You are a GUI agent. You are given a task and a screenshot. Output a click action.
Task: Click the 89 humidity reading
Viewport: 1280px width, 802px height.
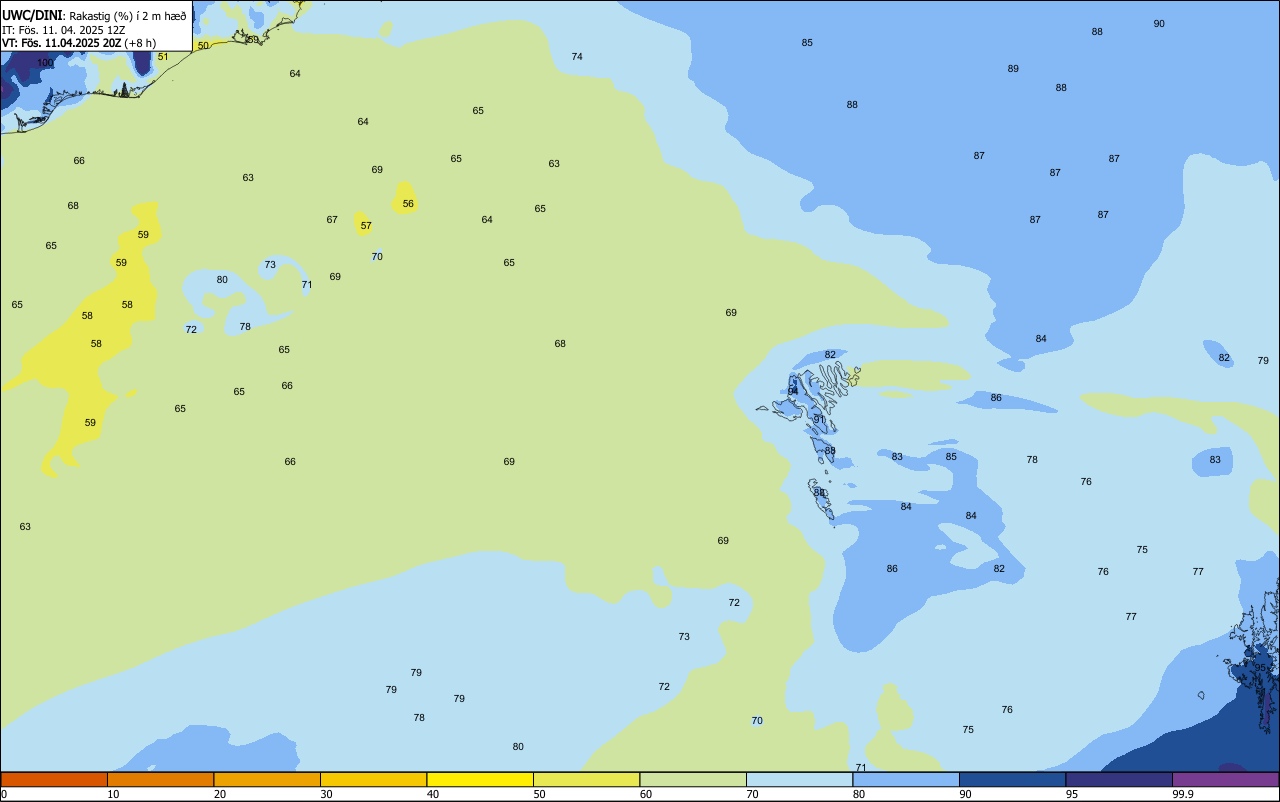pos(1013,69)
